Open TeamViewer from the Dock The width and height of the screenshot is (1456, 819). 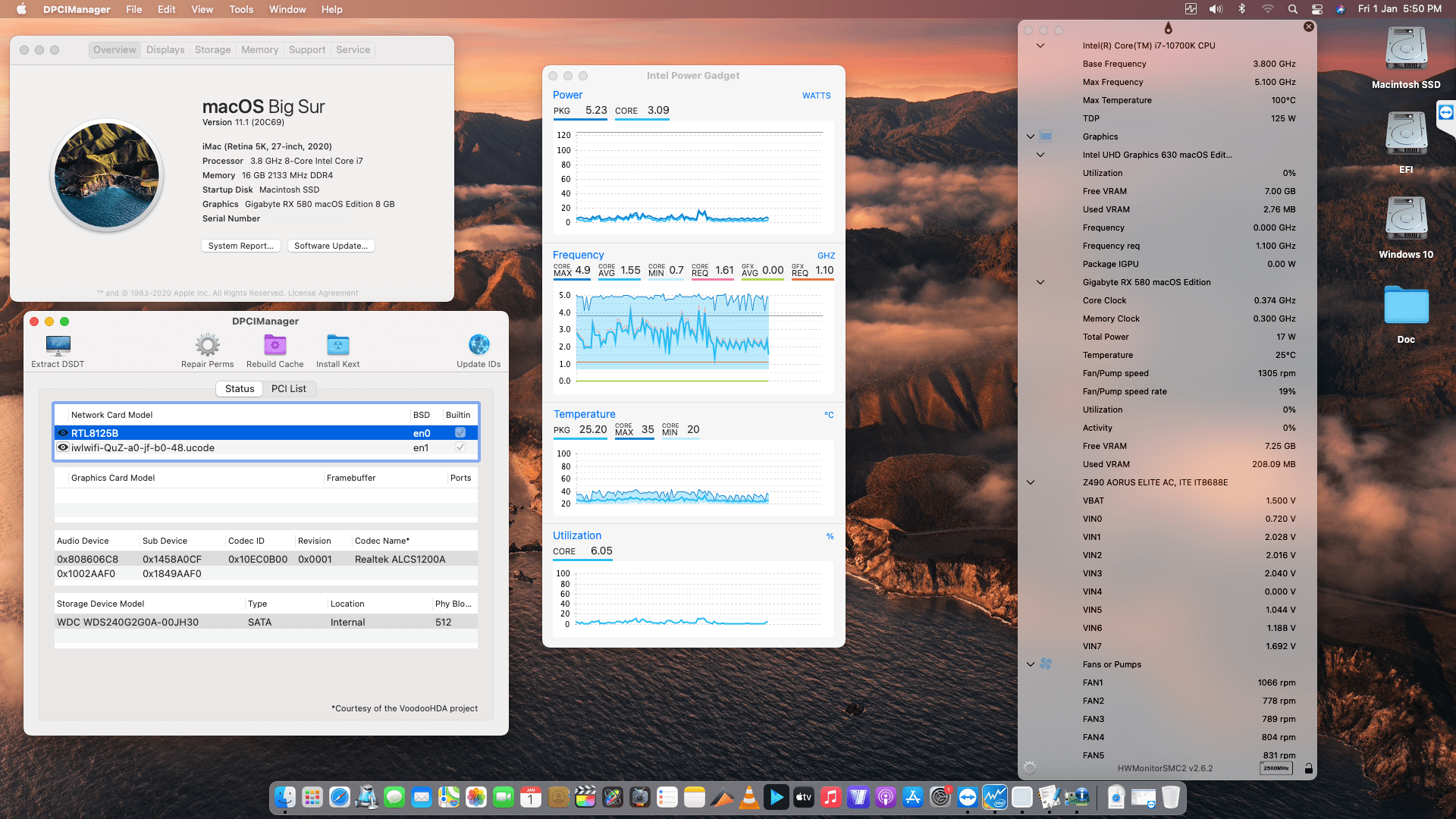tap(968, 797)
